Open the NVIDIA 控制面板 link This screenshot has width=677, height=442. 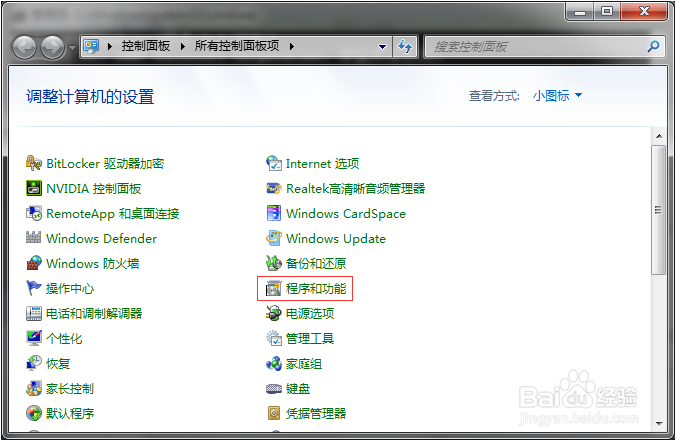click(94, 189)
